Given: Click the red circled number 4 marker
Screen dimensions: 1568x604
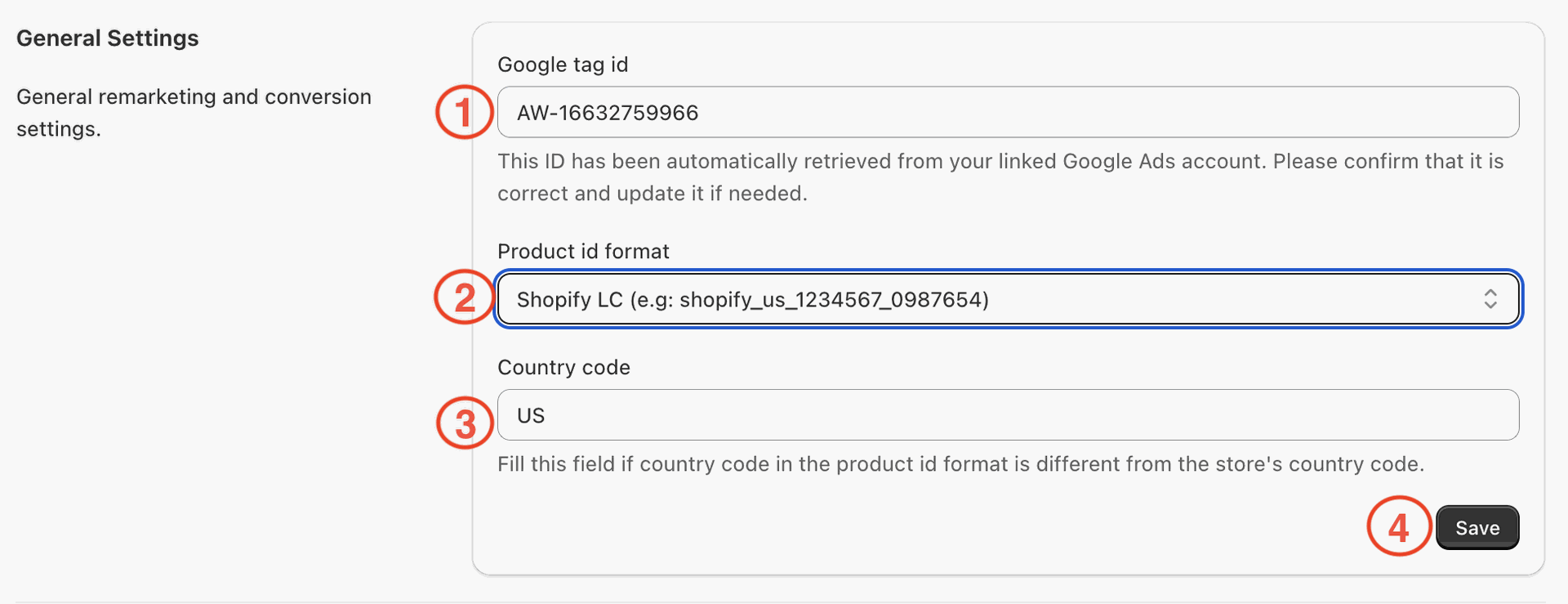Looking at the screenshot, I should click(x=1398, y=526).
